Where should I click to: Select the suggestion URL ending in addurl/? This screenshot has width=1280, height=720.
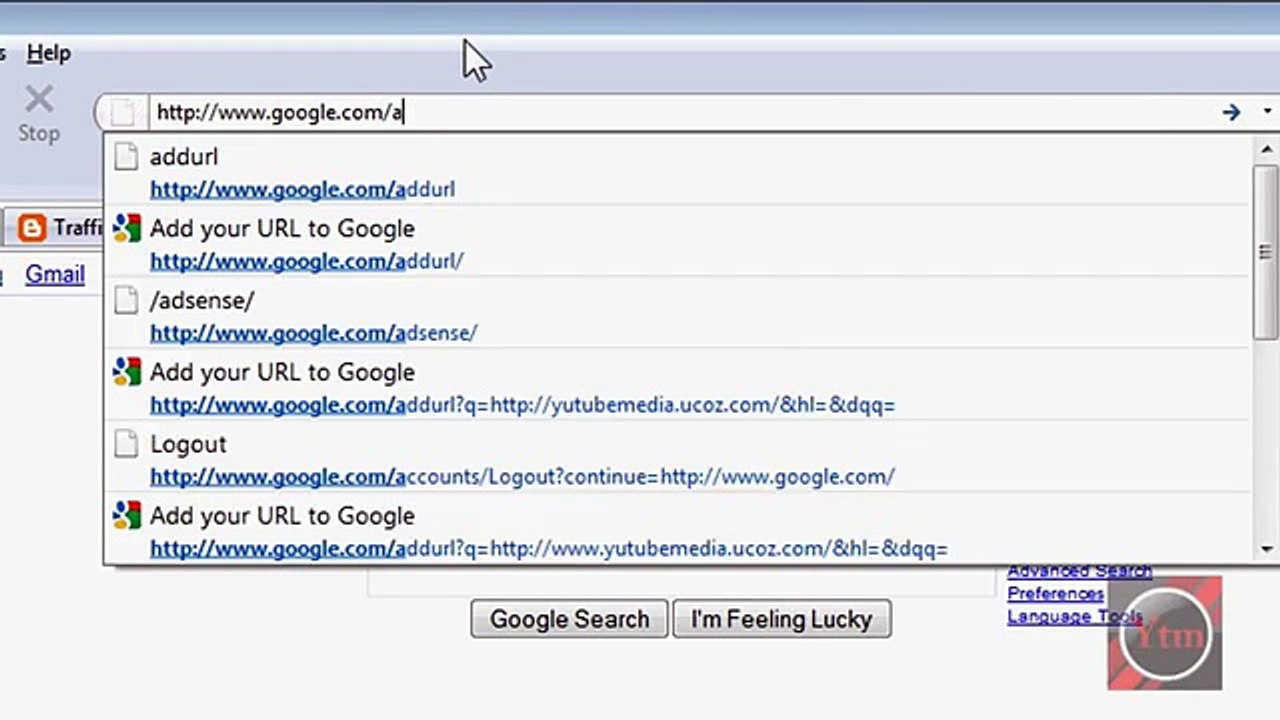[x=307, y=261]
